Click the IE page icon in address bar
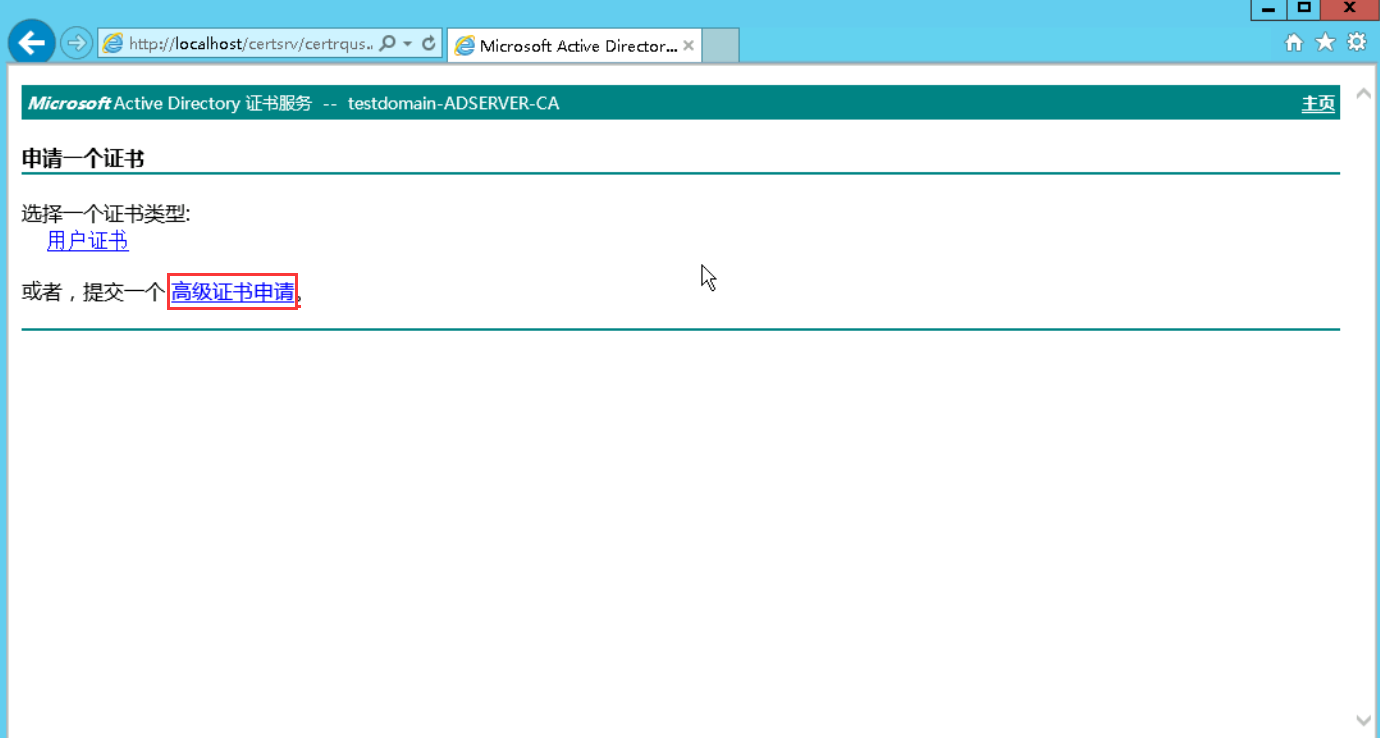This screenshot has height=738, width=1380. [113, 44]
